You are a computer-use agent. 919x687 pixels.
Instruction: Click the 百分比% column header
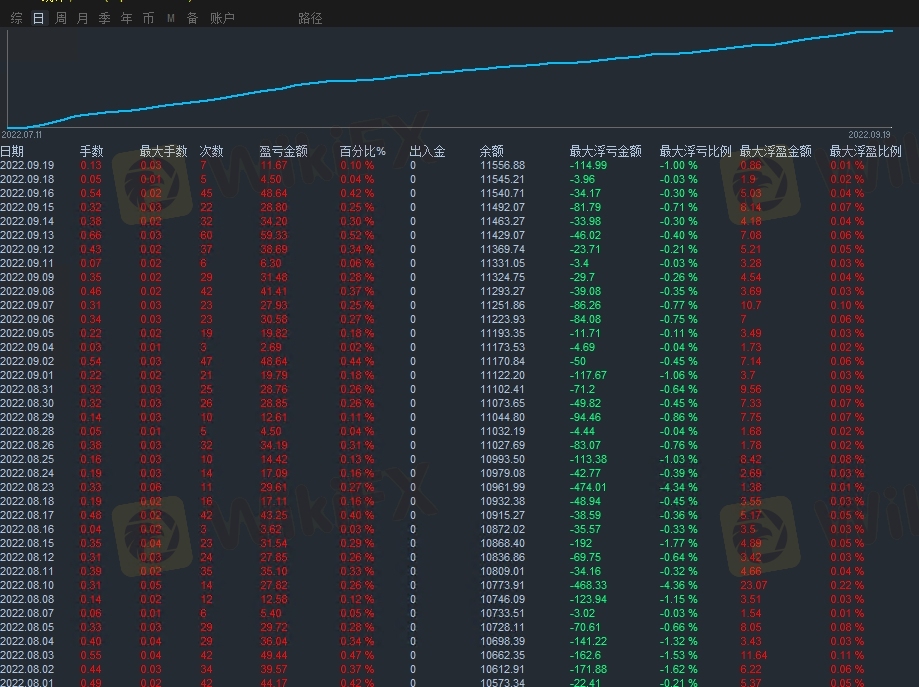pos(362,151)
